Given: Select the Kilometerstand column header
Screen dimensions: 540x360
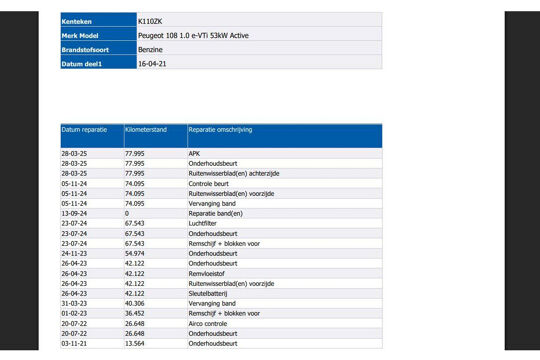Looking at the screenshot, I should point(155,136).
